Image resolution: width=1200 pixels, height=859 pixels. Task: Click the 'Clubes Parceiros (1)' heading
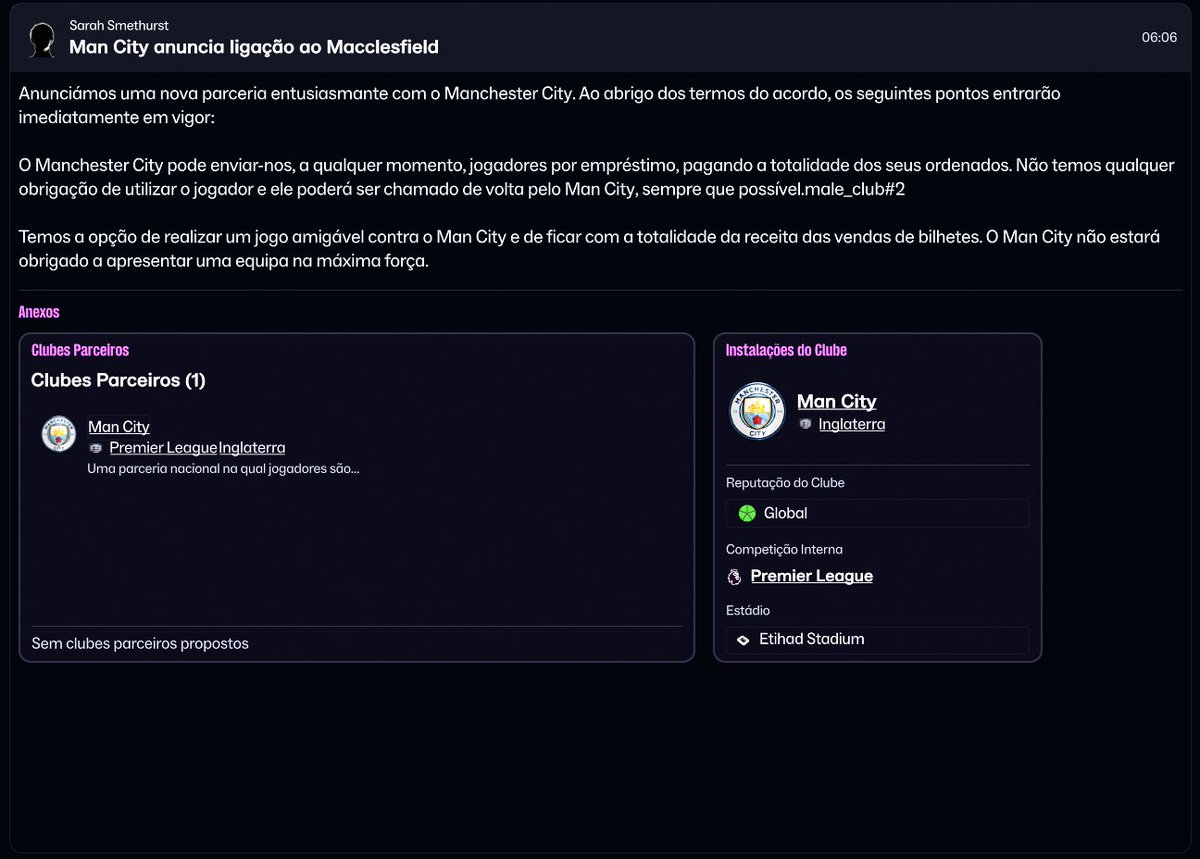click(x=118, y=380)
